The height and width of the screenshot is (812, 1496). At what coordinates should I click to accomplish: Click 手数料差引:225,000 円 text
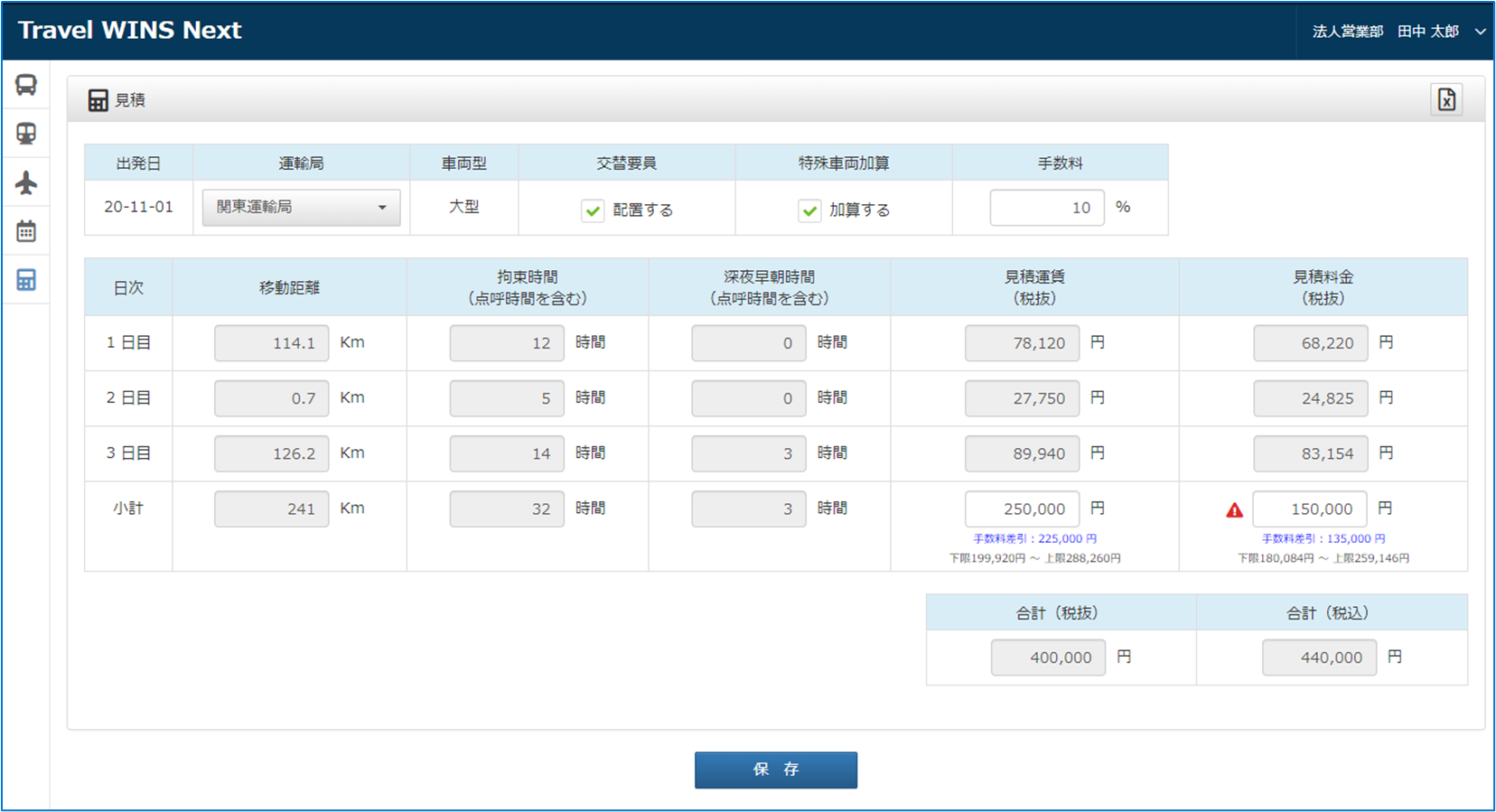pos(1034,538)
